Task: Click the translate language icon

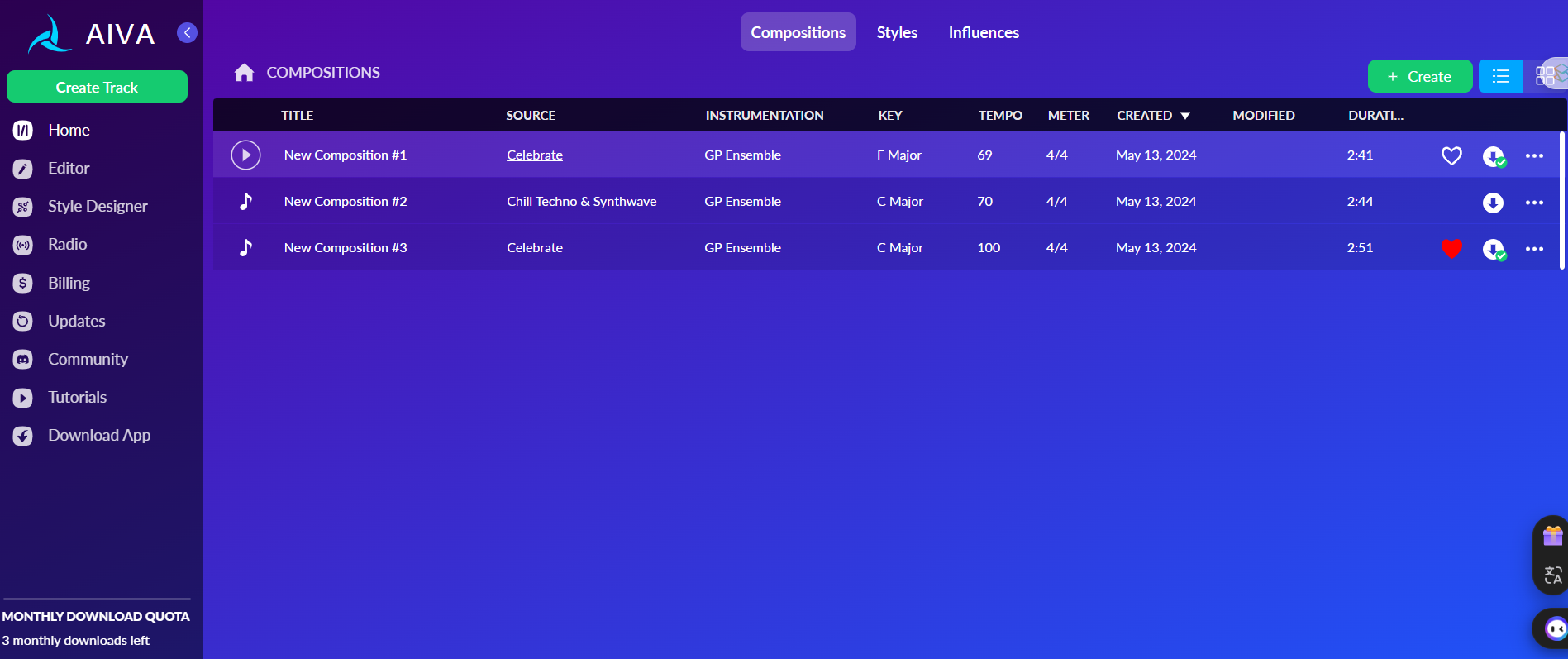Action: pyautogui.click(x=1552, y=575)
